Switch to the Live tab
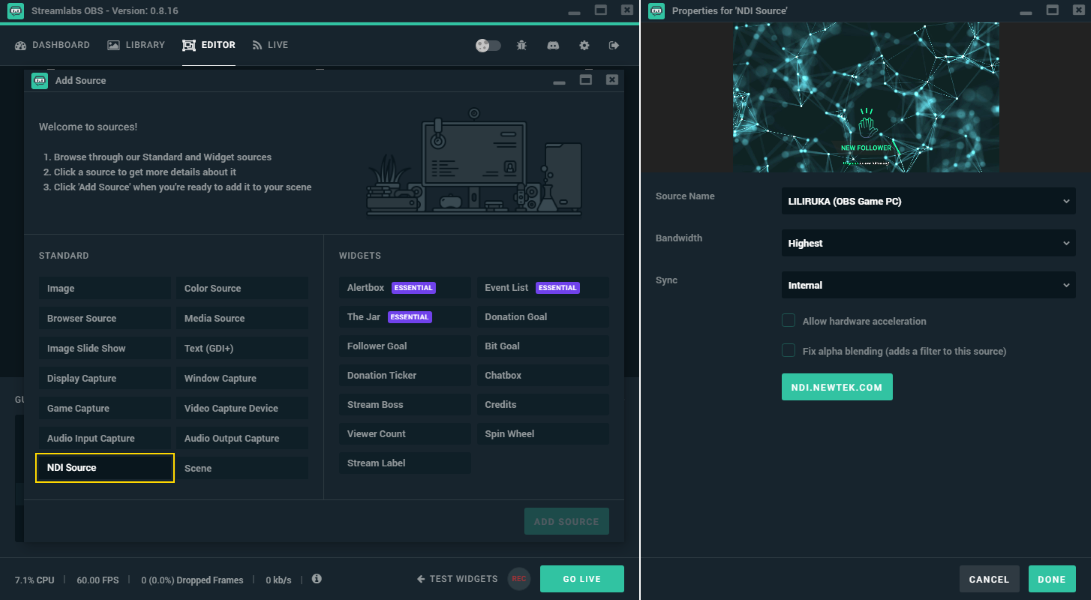The image size is (1091, 600). (x=270, y=45)
